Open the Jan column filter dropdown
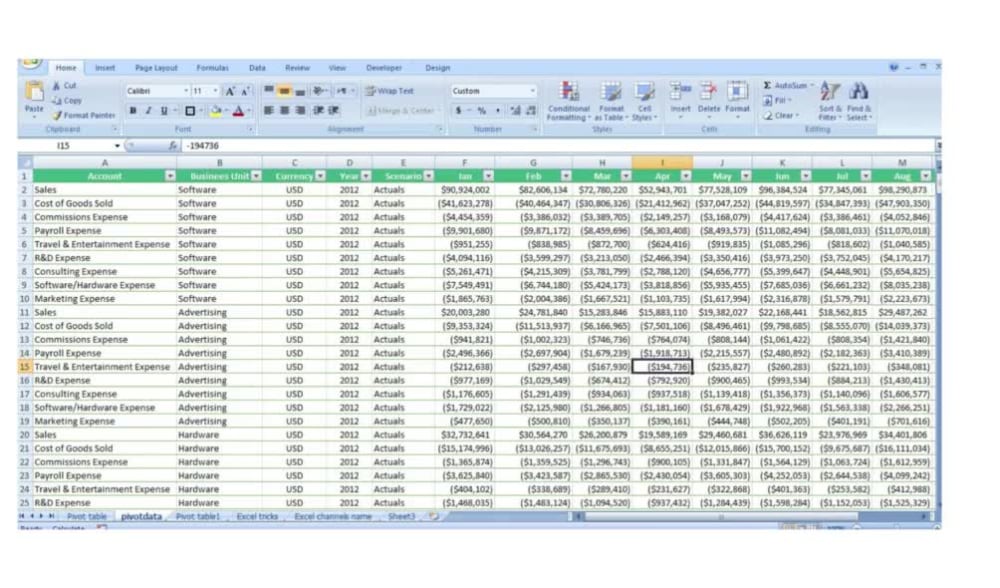The height and width of the screenshot is (588, 1000). (x=489, y=176)
